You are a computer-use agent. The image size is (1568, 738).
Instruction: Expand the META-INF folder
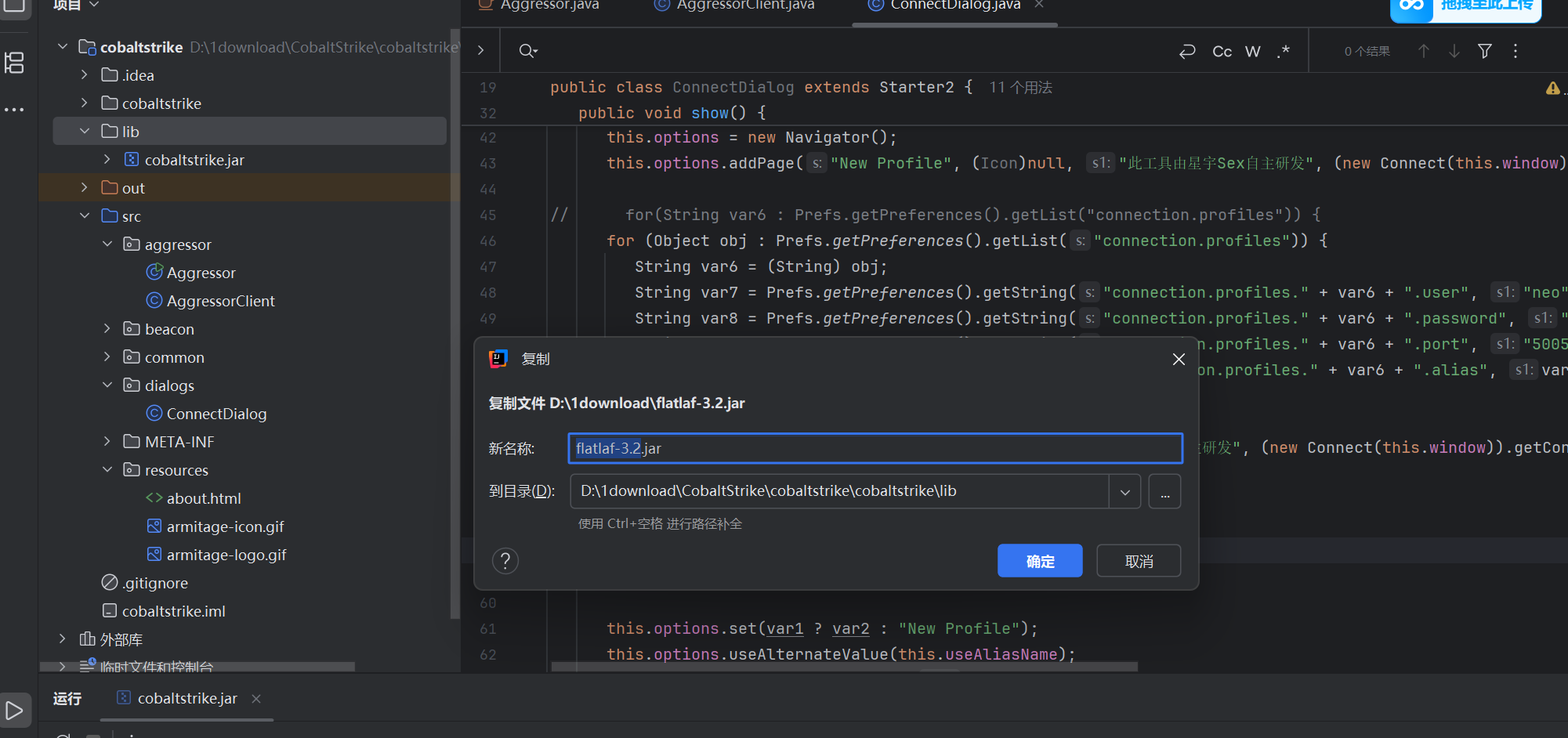[107, 442]
